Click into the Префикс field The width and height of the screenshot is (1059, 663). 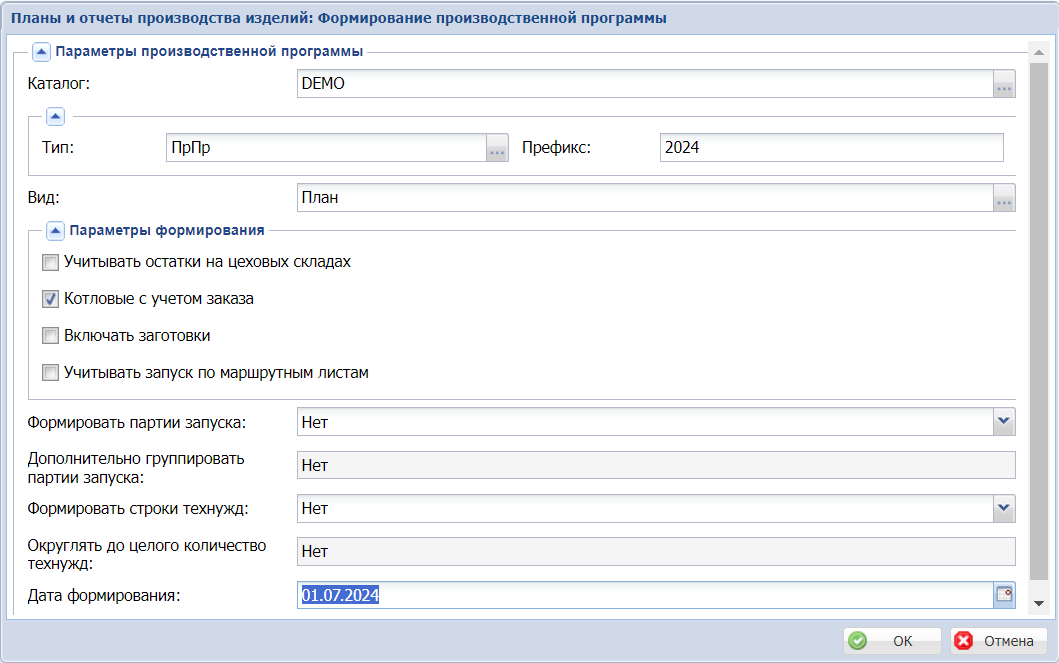click(830, 148)
